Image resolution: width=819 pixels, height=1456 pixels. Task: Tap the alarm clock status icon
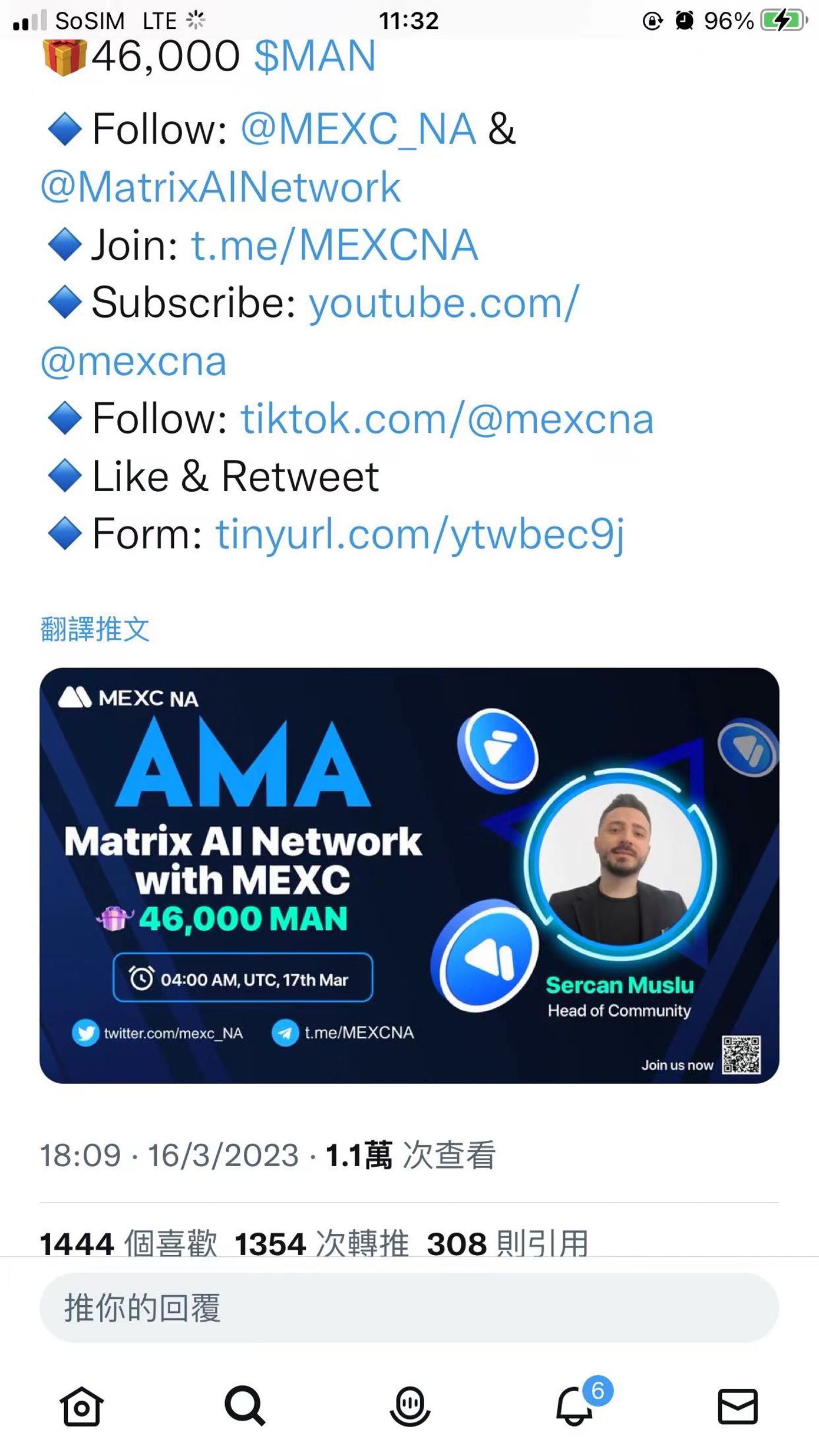tap(684, 21)
